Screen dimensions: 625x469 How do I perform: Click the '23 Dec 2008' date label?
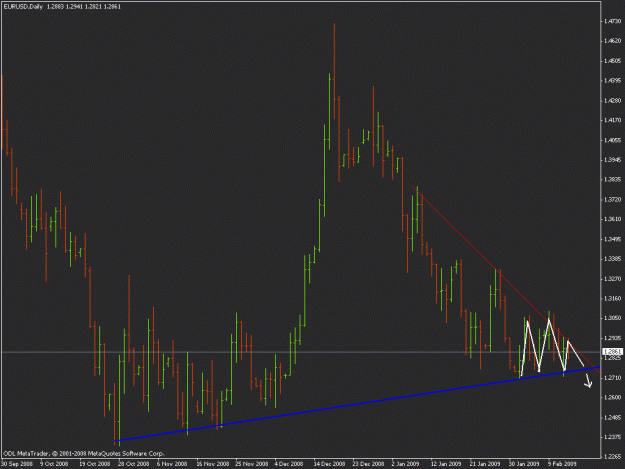pos(368,464)
